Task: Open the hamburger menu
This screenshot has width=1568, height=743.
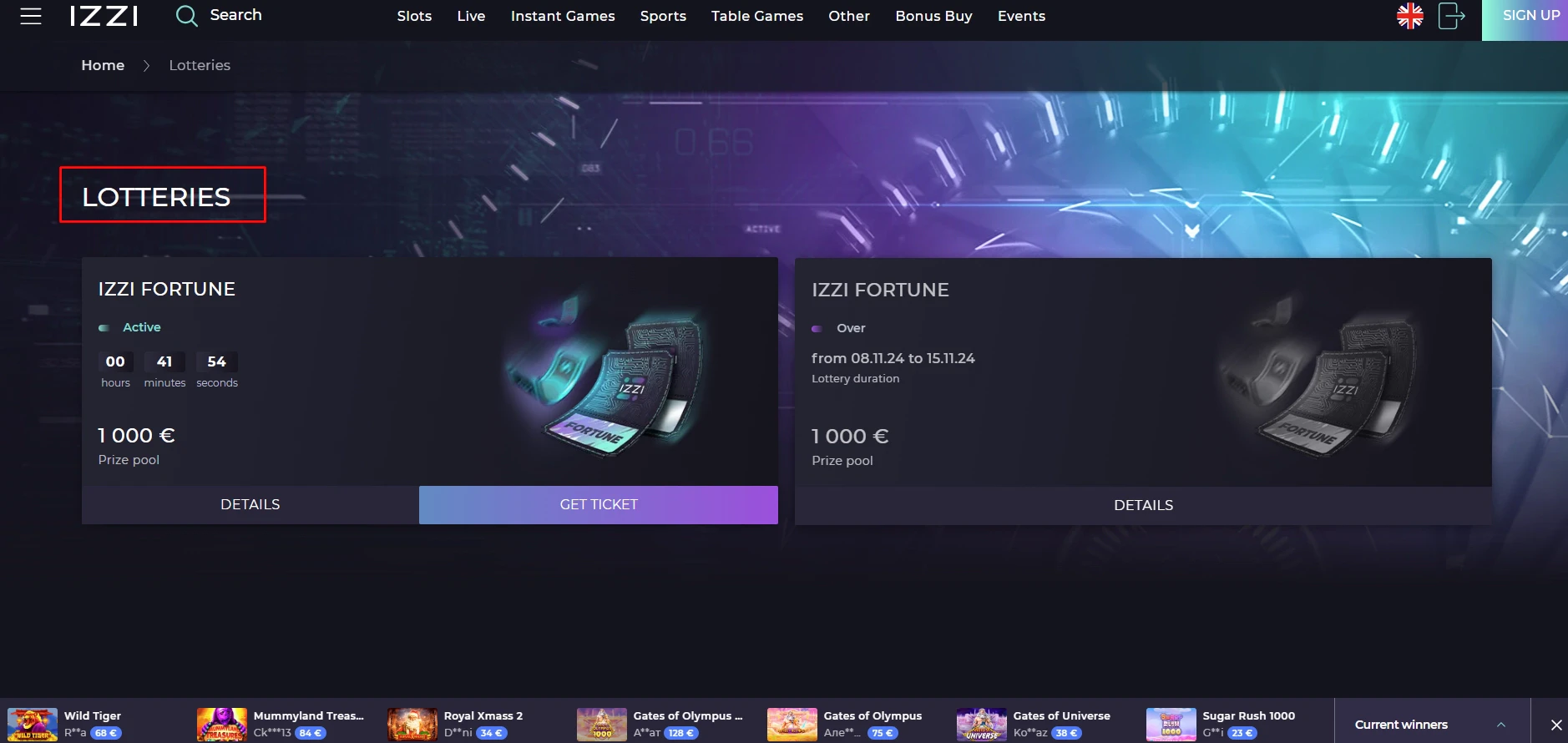Action: (x=31, y=16)
